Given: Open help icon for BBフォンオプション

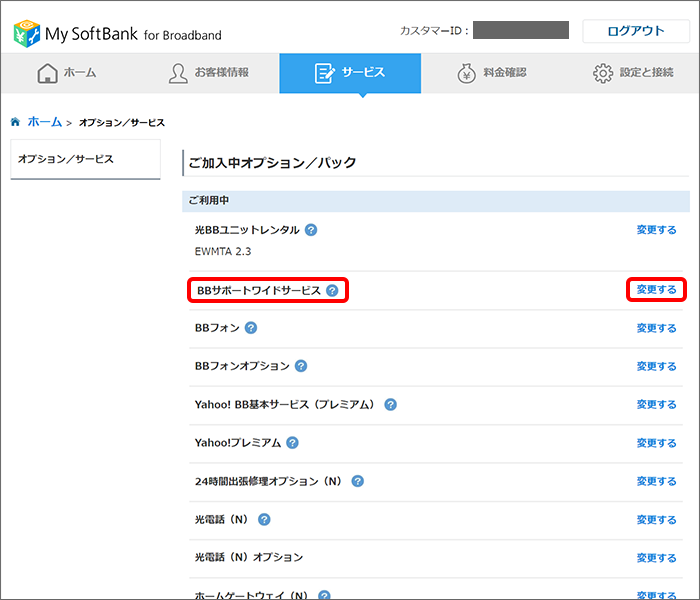Looking at the screenshot, I should 301,366.
